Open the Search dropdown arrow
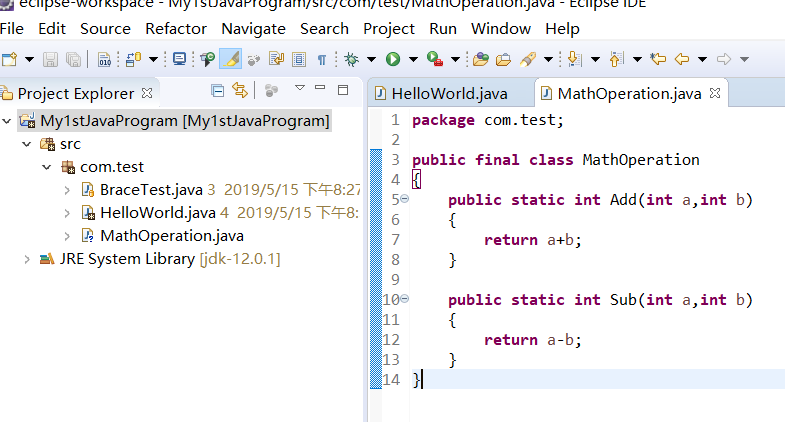 (x=548, y=59)
